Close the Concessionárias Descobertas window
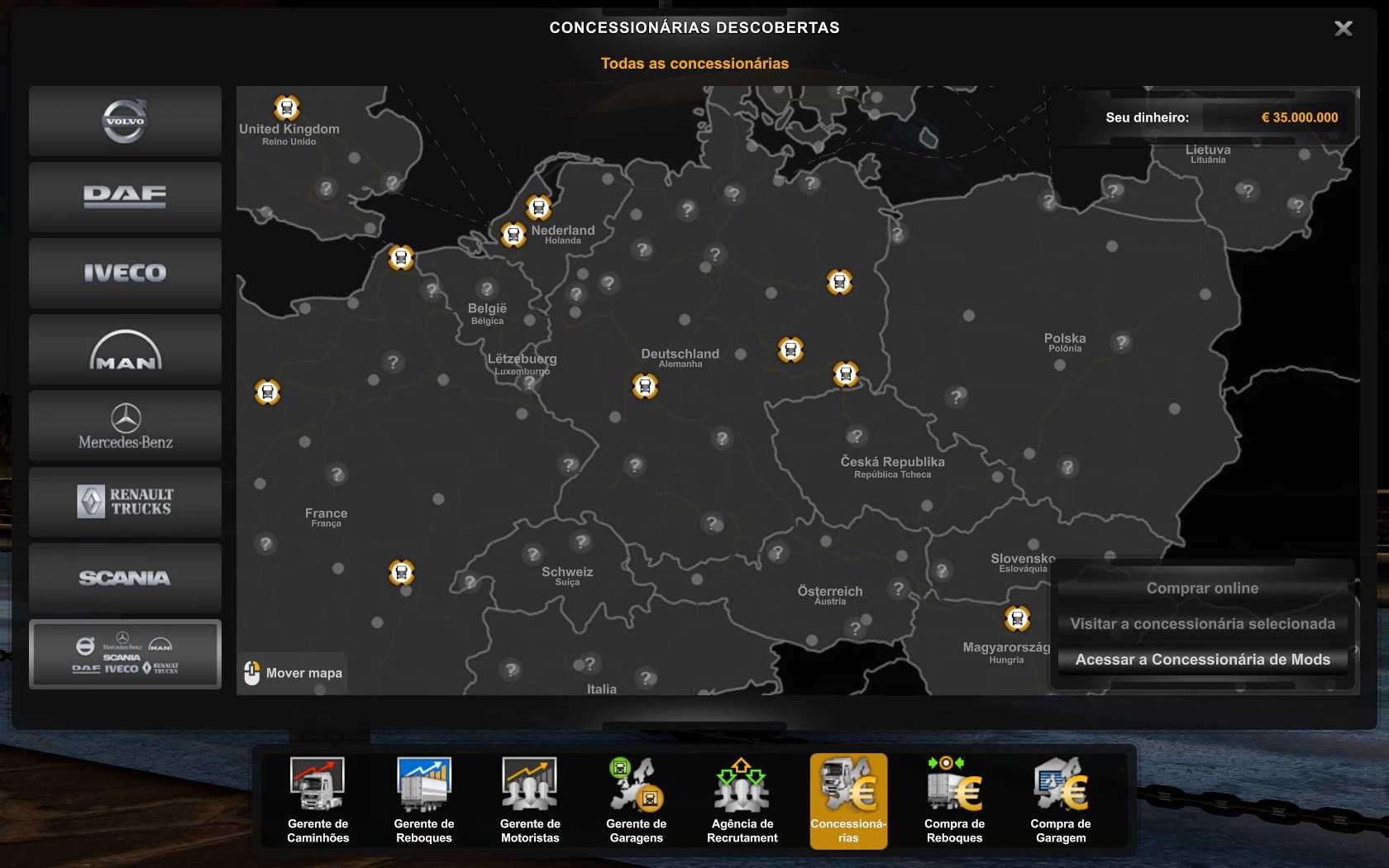 [1344, 29]
